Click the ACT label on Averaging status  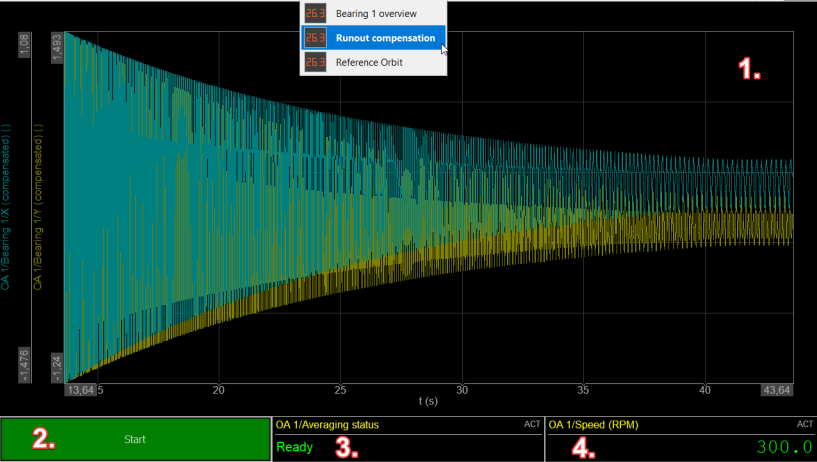pyautogui.click(x=532, y=424)
